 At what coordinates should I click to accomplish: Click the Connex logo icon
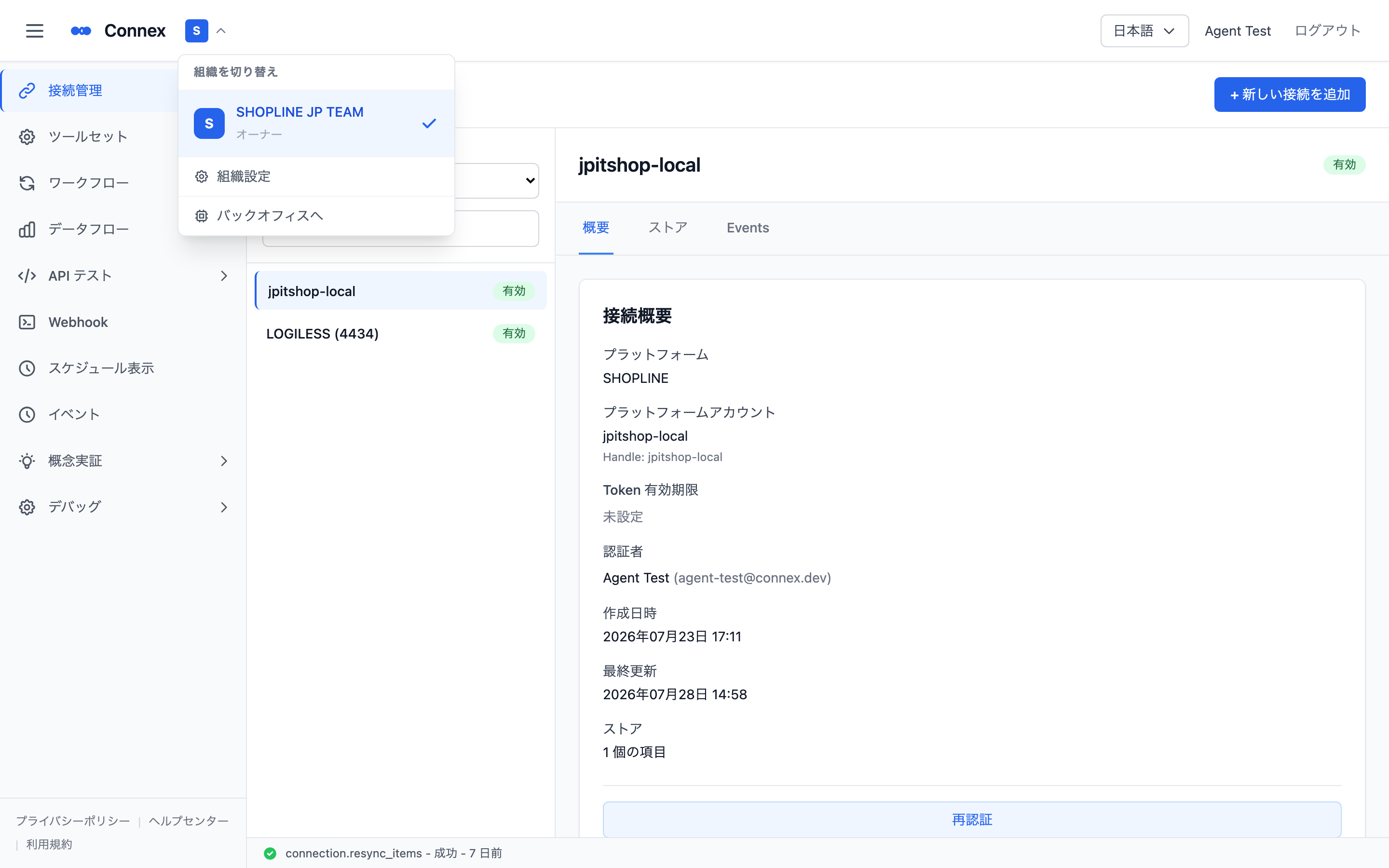point(81,31)
